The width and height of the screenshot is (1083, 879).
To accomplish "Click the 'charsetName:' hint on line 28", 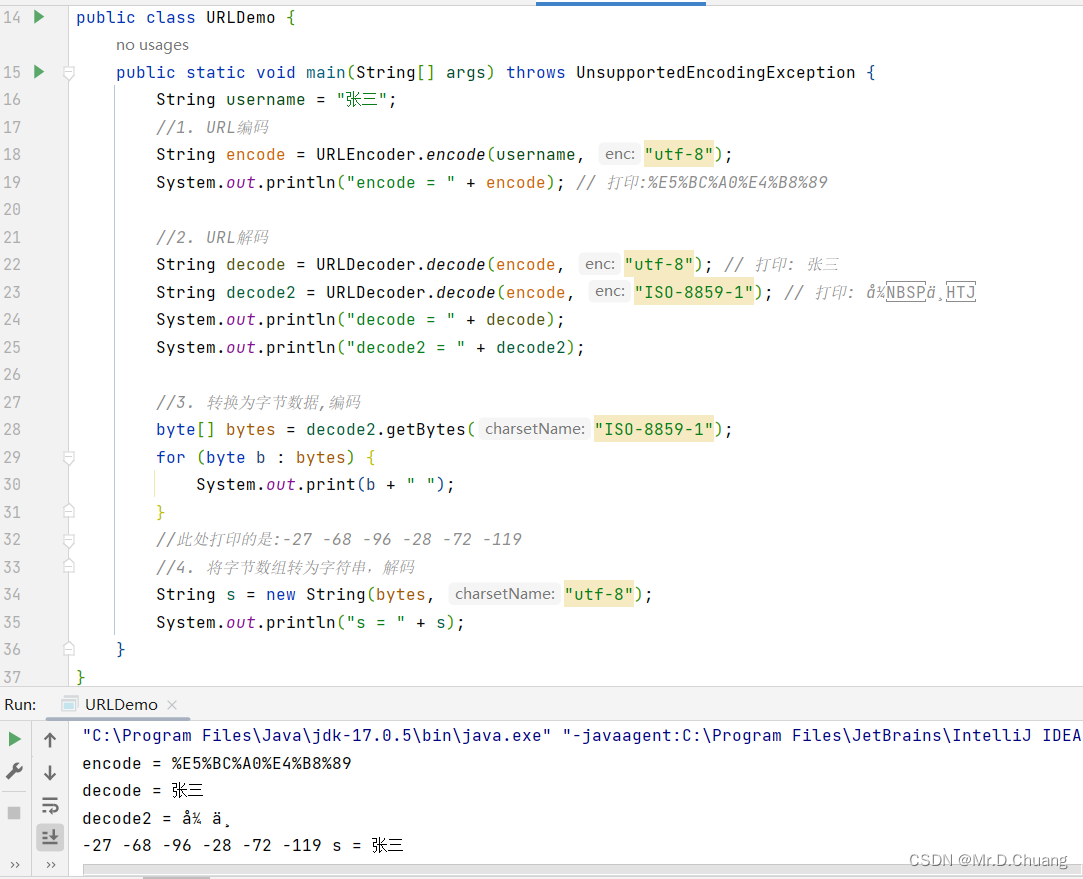I will click(535, 429).
